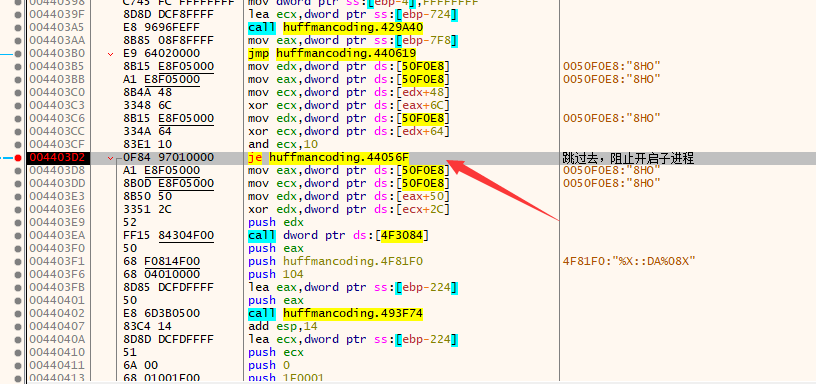Select the call huffmancoding.429A40 instruction
The image size is (816, 384).
[x=336, y=28]
